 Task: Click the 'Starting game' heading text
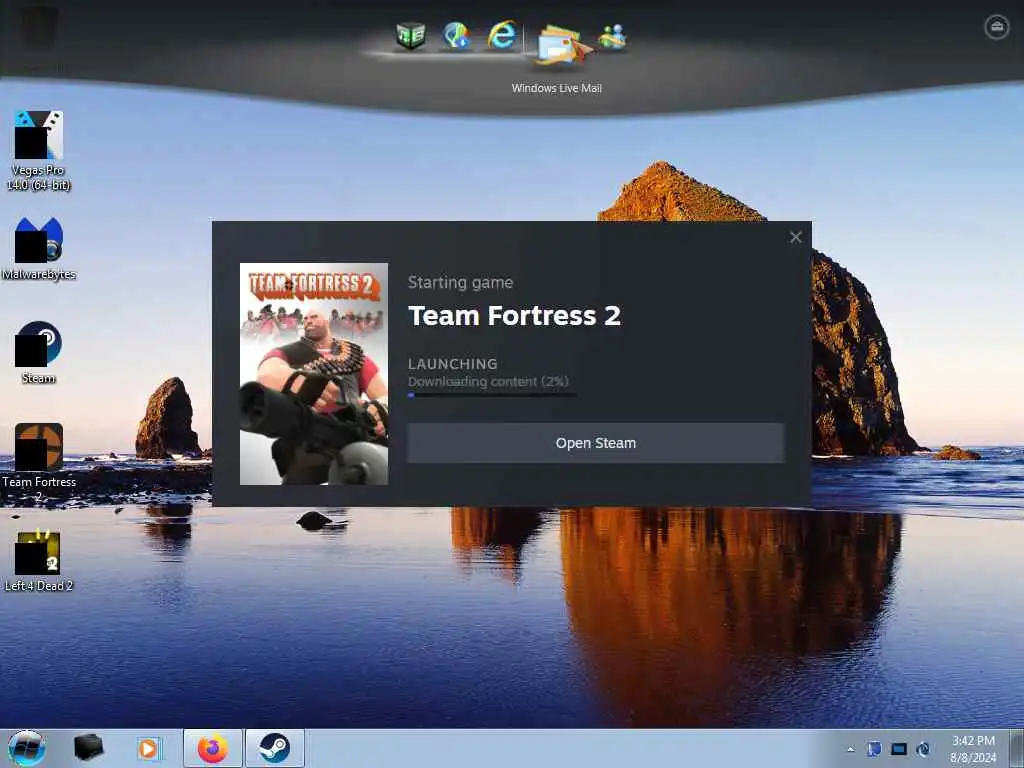click(x=460, y=282)
